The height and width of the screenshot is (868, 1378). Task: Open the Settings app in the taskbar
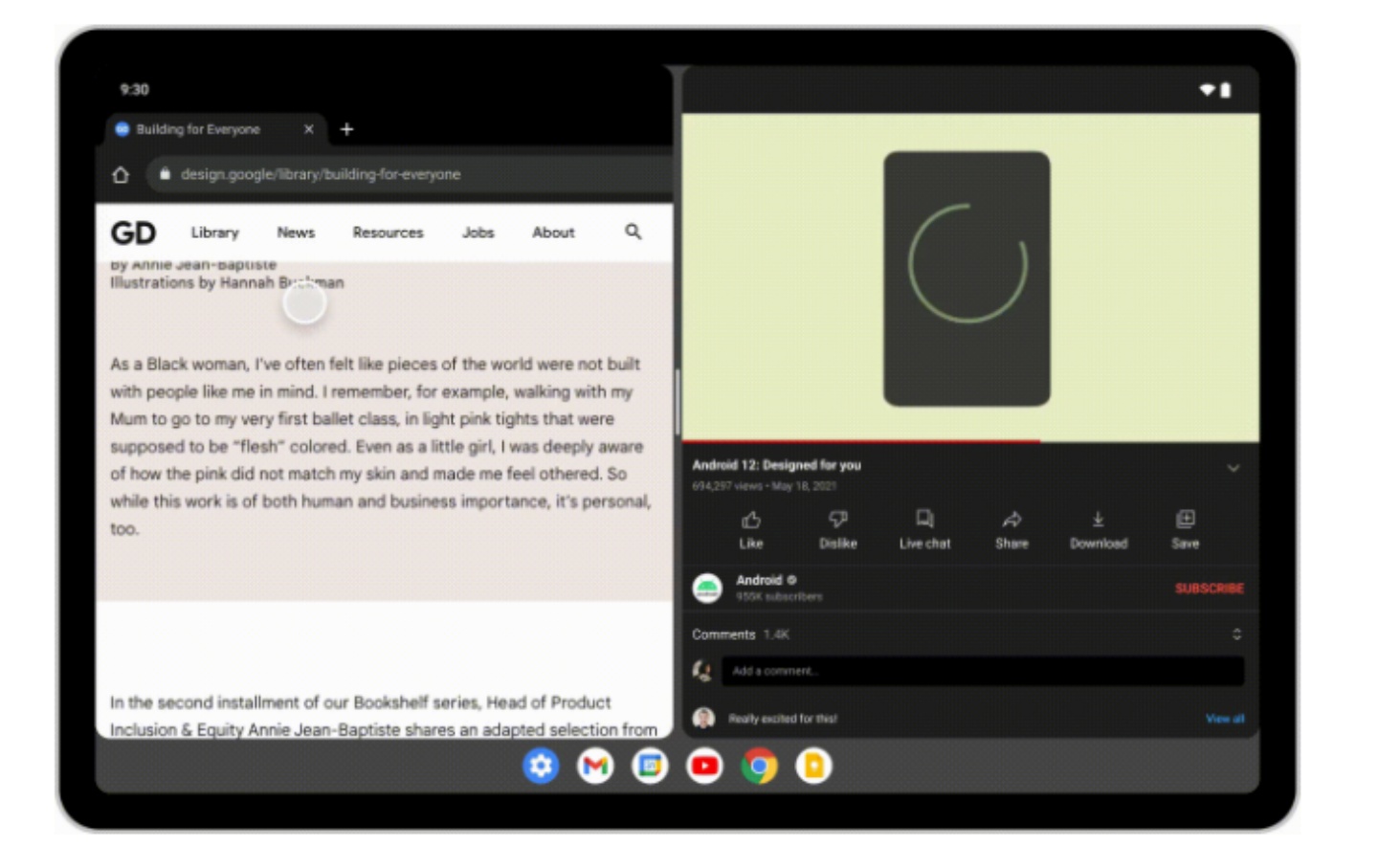pyautogui.click(x=541, y=766)
